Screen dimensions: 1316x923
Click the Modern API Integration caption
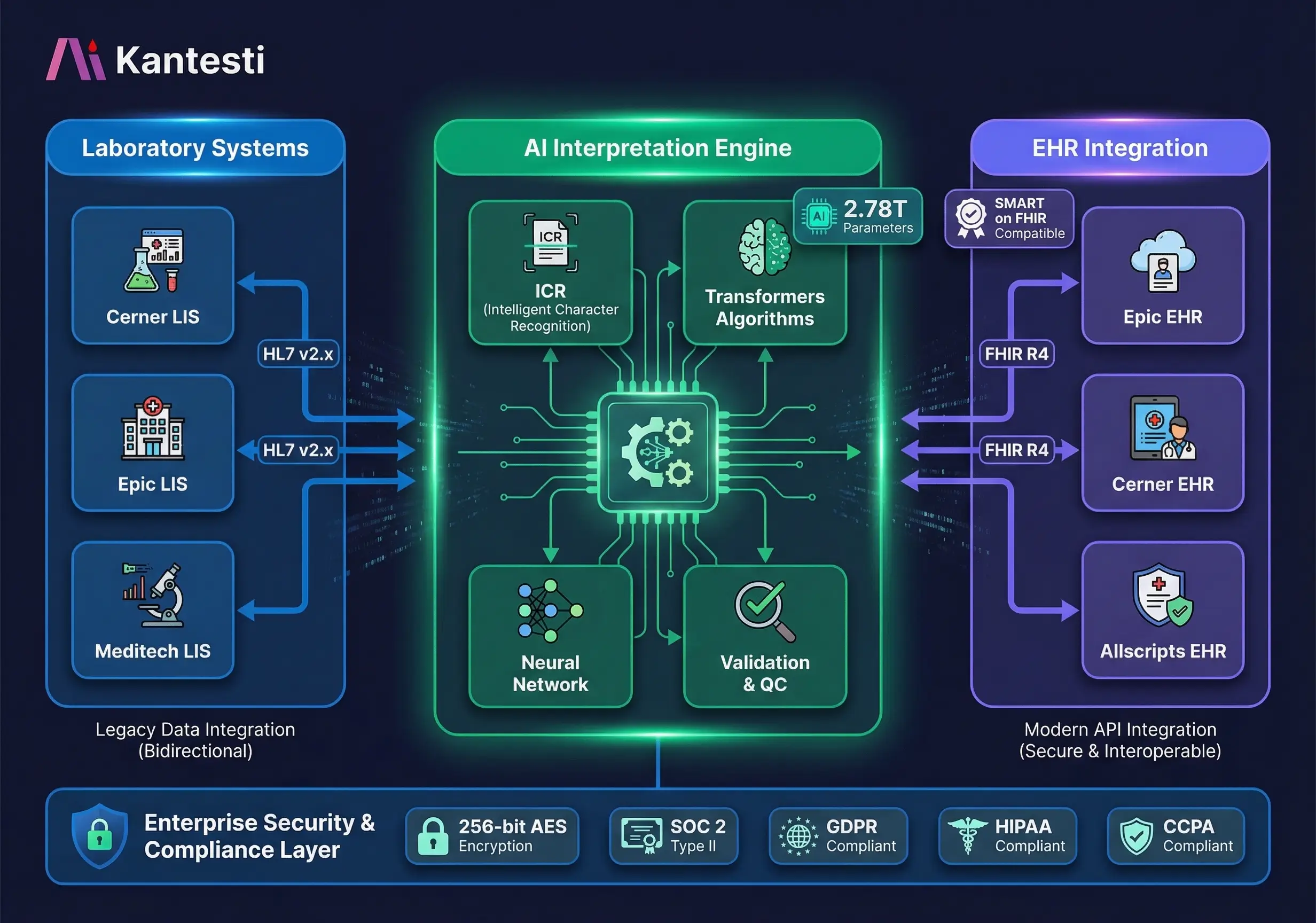[1120, 740]
